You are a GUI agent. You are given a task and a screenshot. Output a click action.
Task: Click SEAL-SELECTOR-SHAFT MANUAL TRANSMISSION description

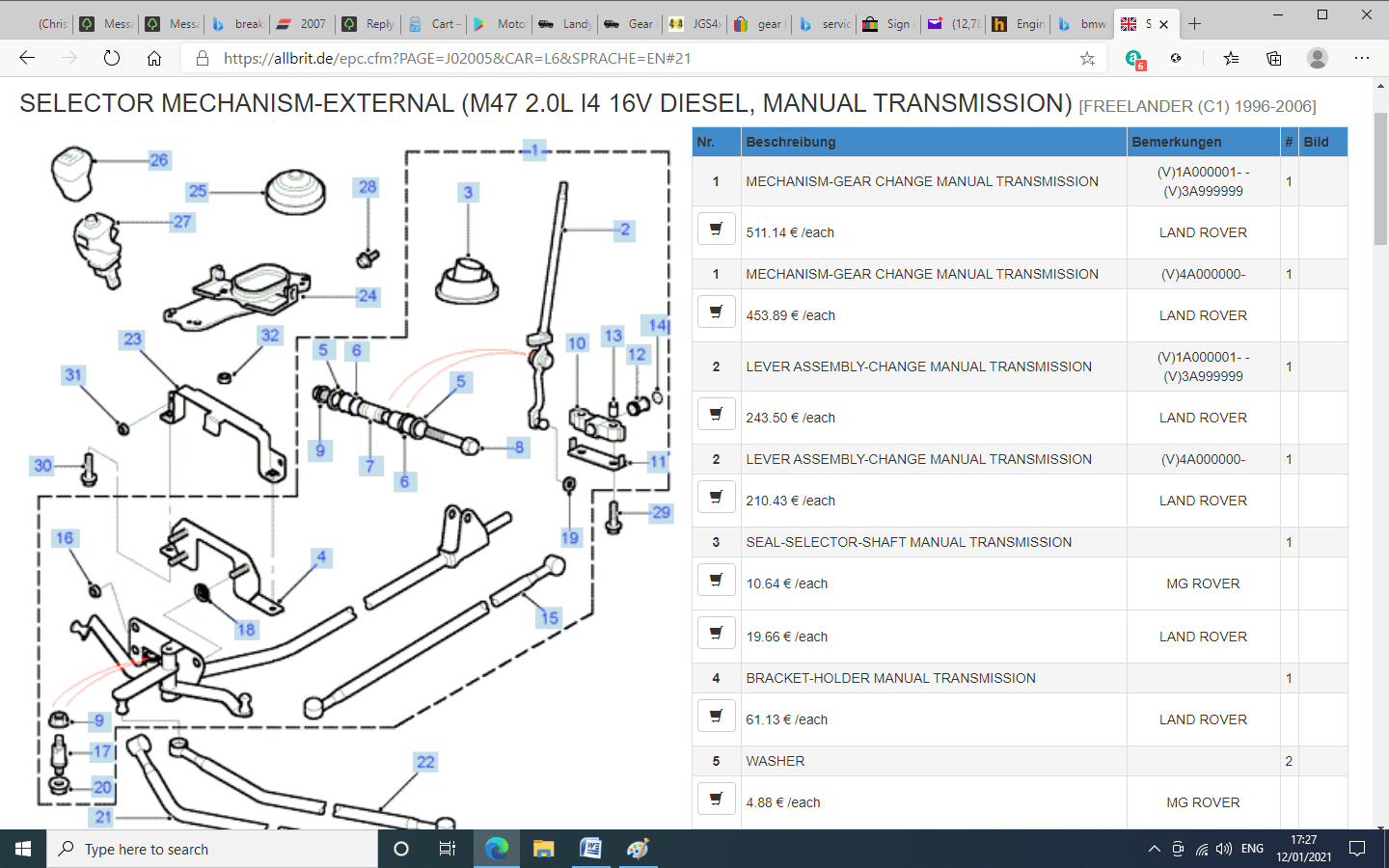909,542
